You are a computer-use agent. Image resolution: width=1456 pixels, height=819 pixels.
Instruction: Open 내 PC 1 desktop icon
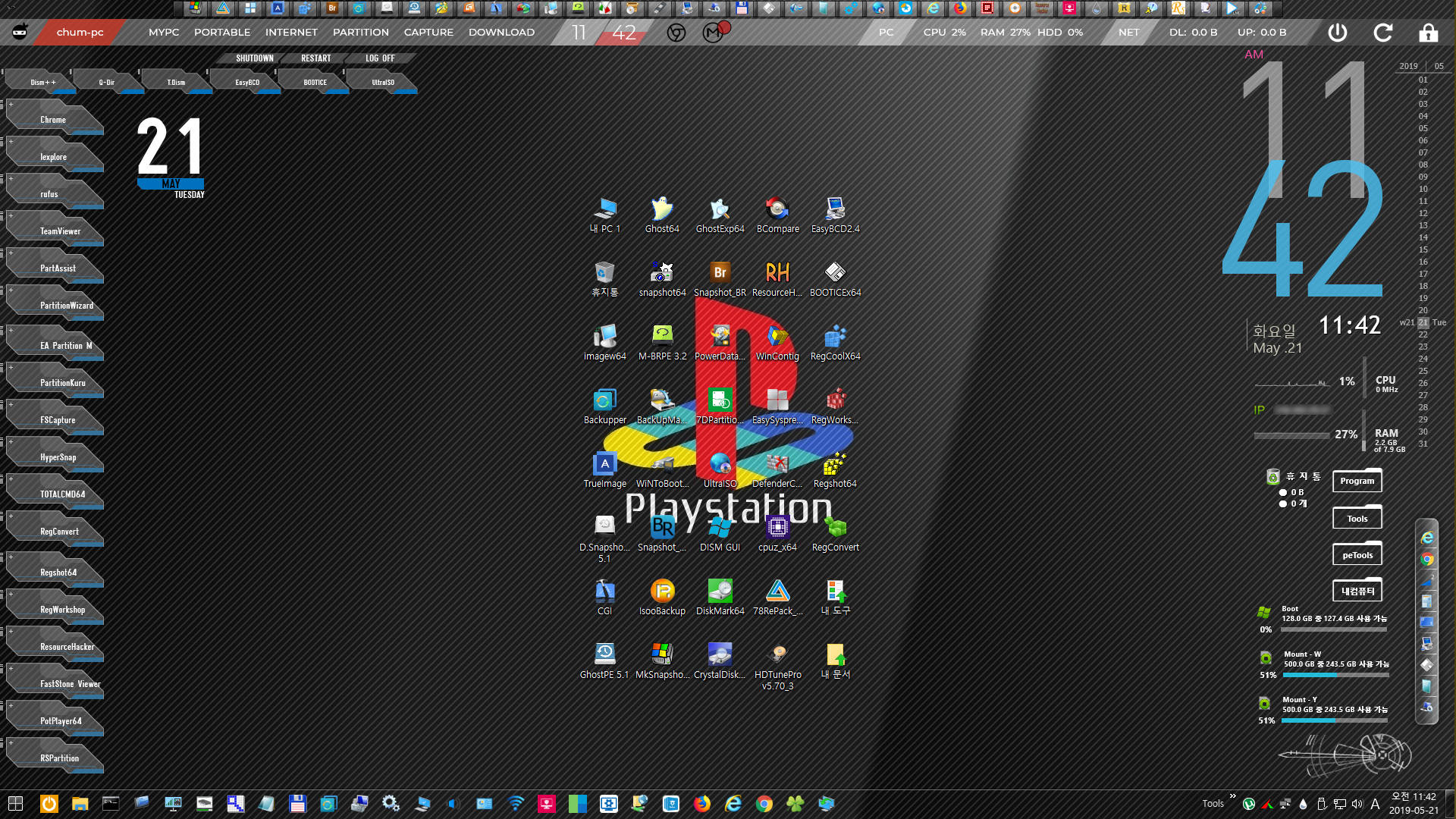click(x=604, y=215)
